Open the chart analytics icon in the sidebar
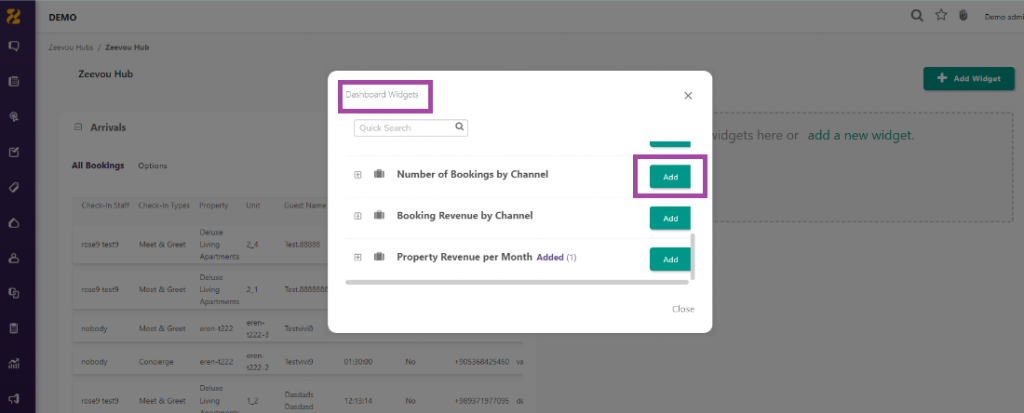The image size is (1024, 413). click(x=14, y=363)
